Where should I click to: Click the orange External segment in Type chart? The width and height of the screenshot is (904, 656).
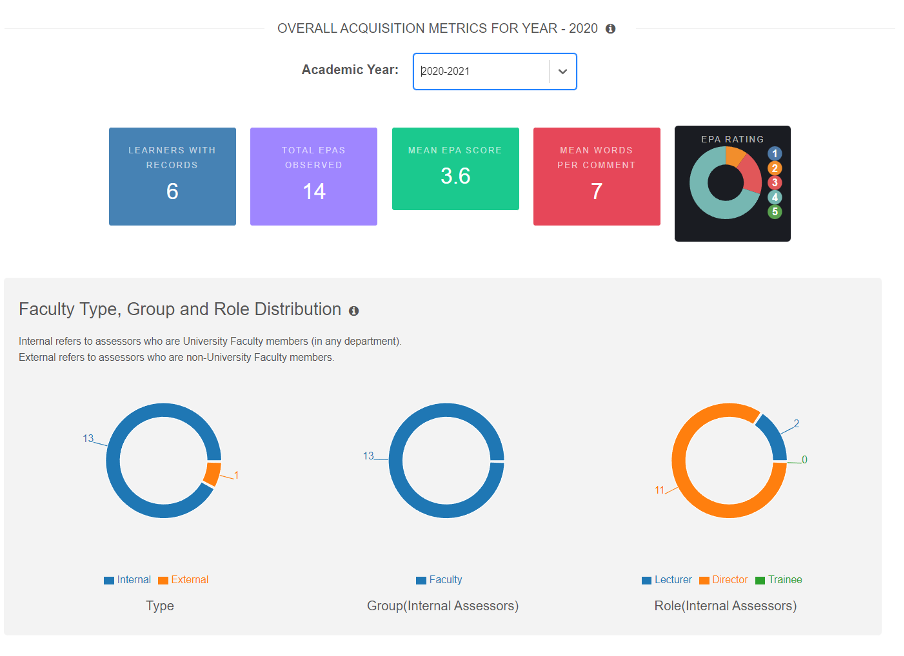(211, 474)
